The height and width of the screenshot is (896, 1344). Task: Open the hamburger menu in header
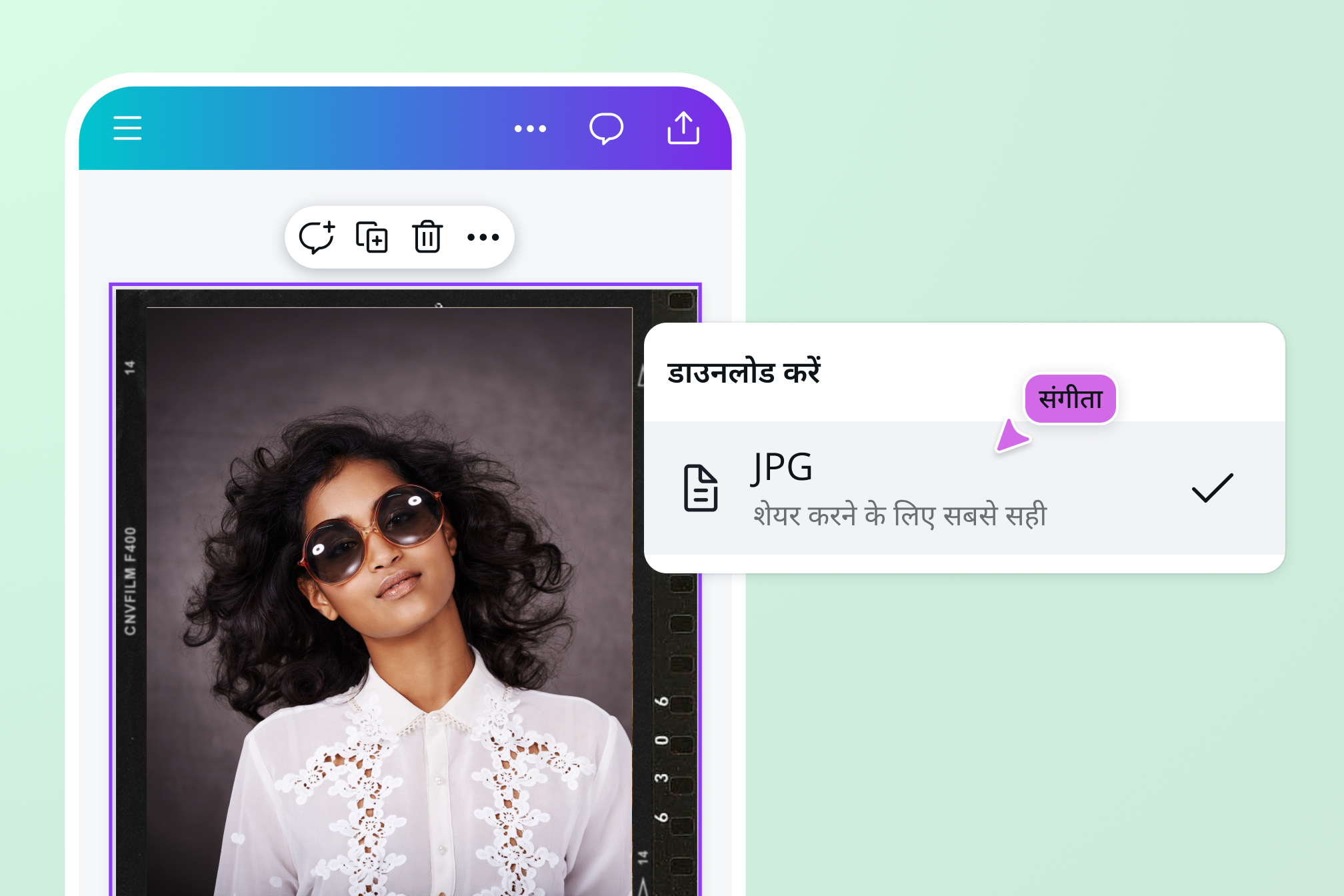click(127, 128)
